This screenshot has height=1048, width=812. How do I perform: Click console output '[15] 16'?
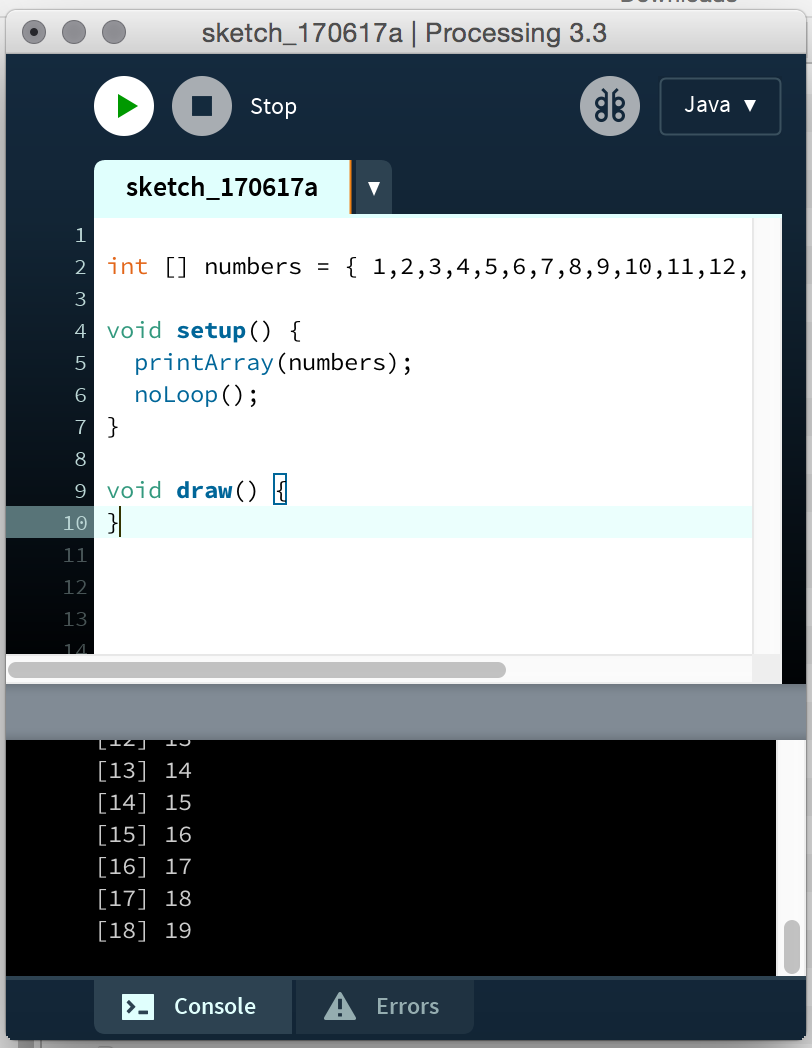click(144, 835)
